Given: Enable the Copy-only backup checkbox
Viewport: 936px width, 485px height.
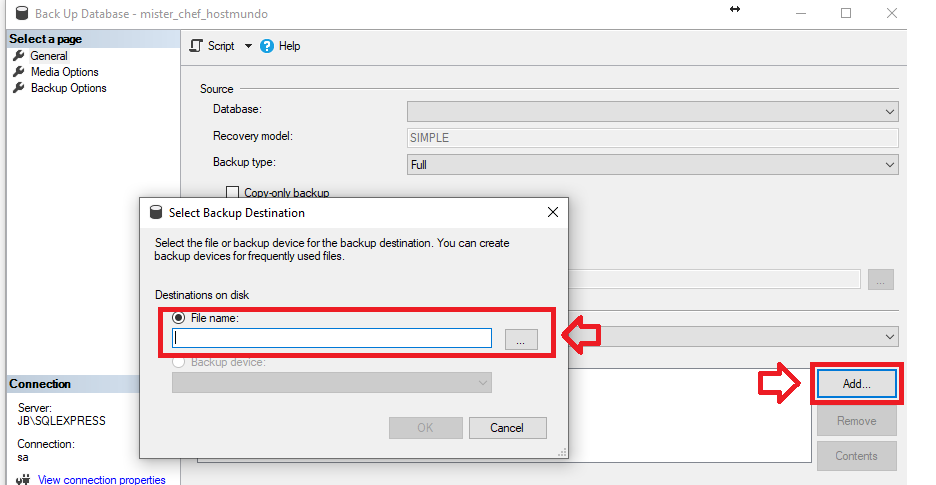Looking at the screenshot, I should click(232, 193).
